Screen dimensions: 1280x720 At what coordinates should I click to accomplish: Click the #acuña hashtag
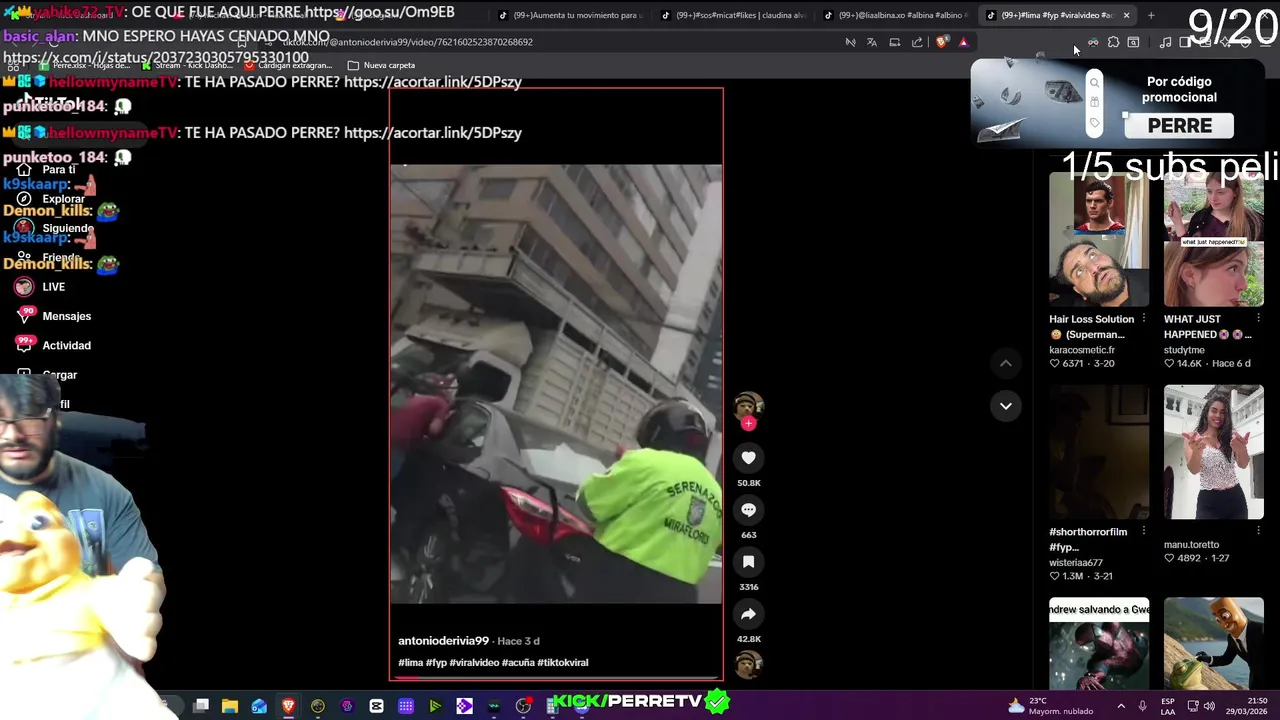518,663
